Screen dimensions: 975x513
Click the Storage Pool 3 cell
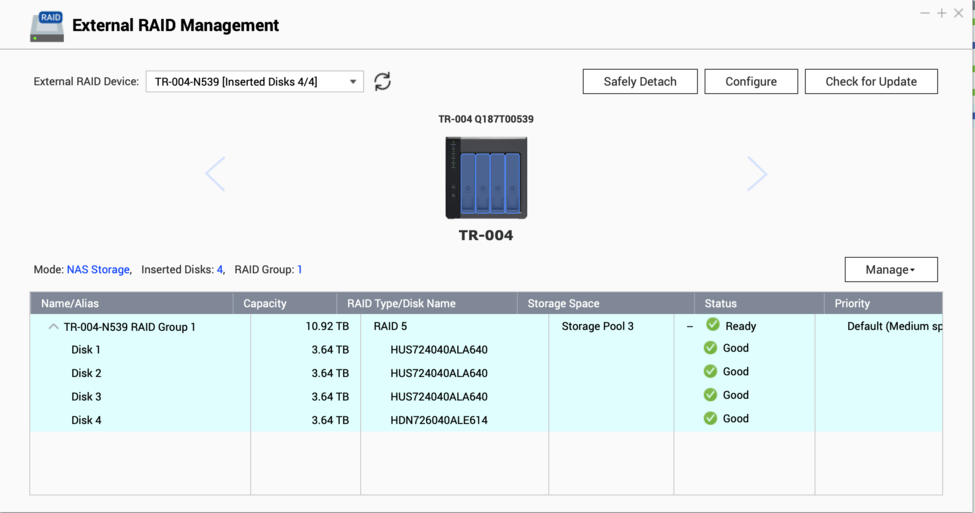click(598, 326)
